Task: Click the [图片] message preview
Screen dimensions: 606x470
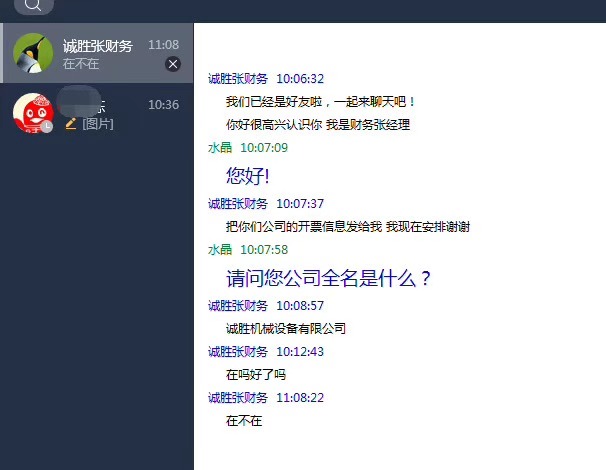Action: point(98,124)
